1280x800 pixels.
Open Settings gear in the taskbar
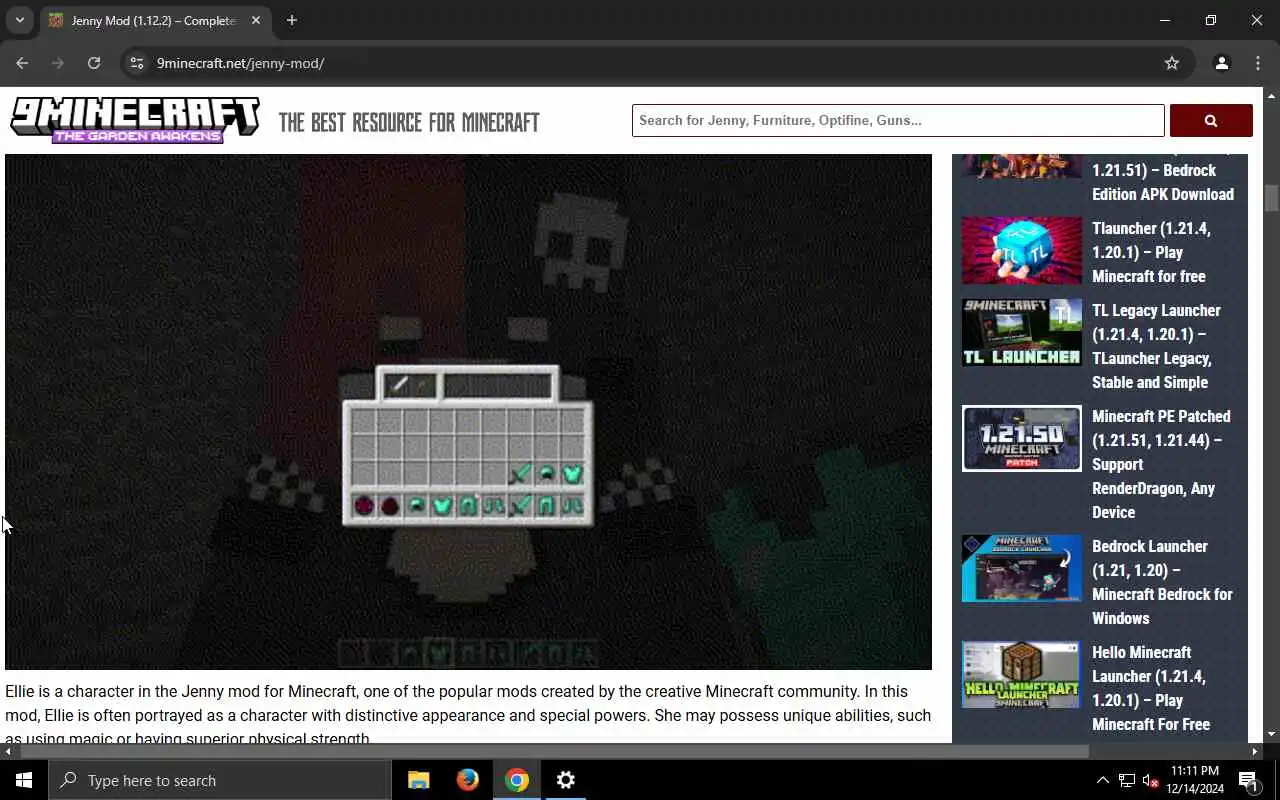pos(565,780)
